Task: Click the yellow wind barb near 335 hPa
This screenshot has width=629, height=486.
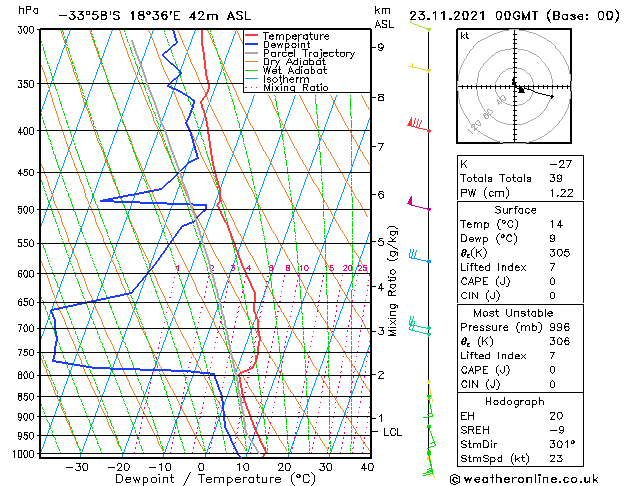Action: [x=420, y=67]
